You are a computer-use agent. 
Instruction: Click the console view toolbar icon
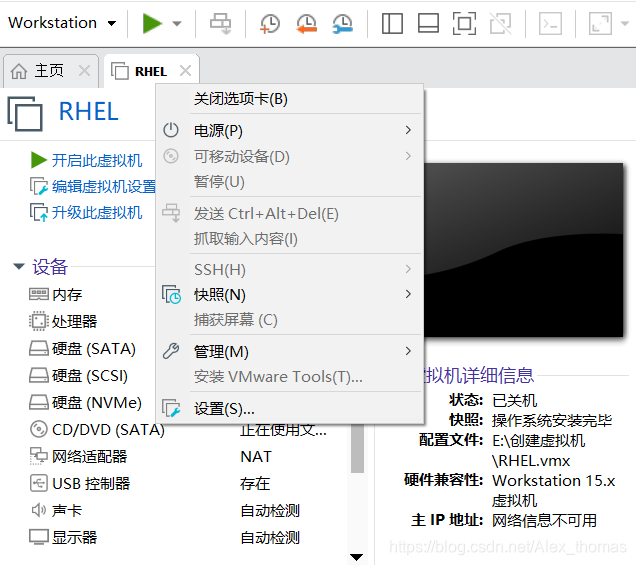point(550,24)
